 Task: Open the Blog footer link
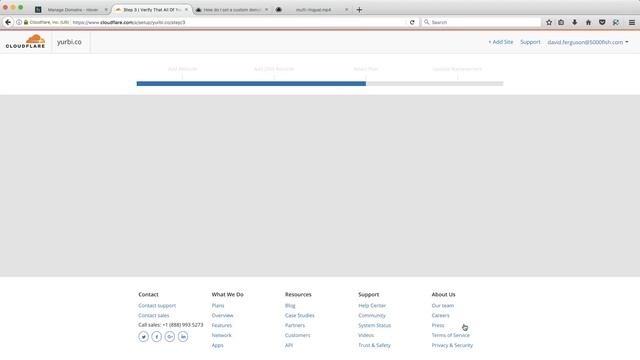click(290, 306)
